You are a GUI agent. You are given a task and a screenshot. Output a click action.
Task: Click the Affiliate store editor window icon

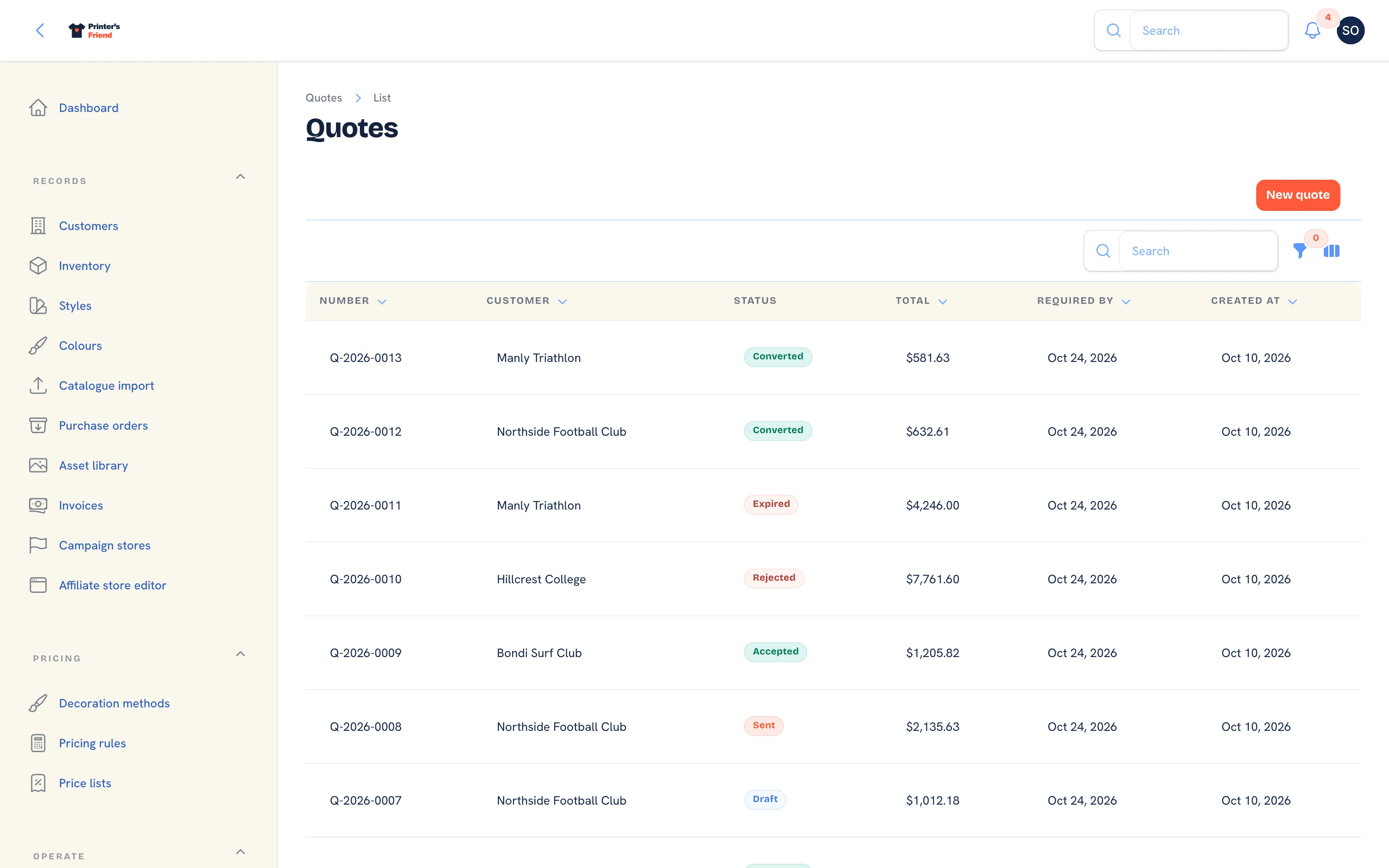point(38,585)
